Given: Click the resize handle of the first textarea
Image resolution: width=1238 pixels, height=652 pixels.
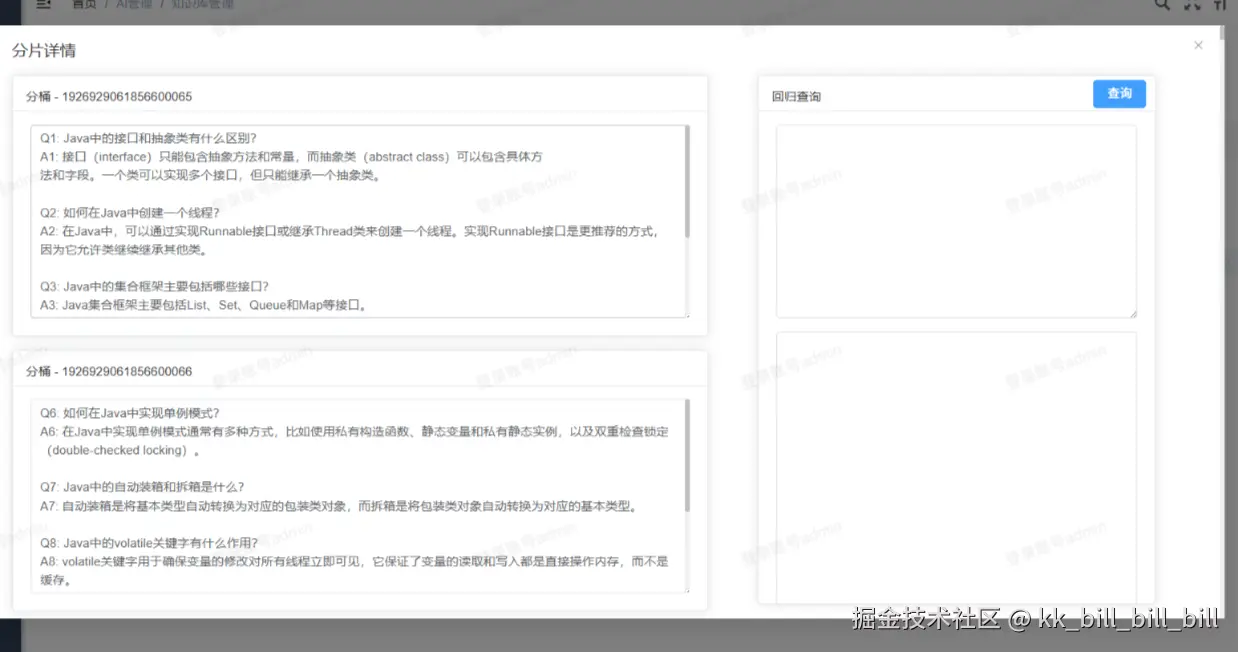Looking at the screenshot, I should (x=689, y=315).
